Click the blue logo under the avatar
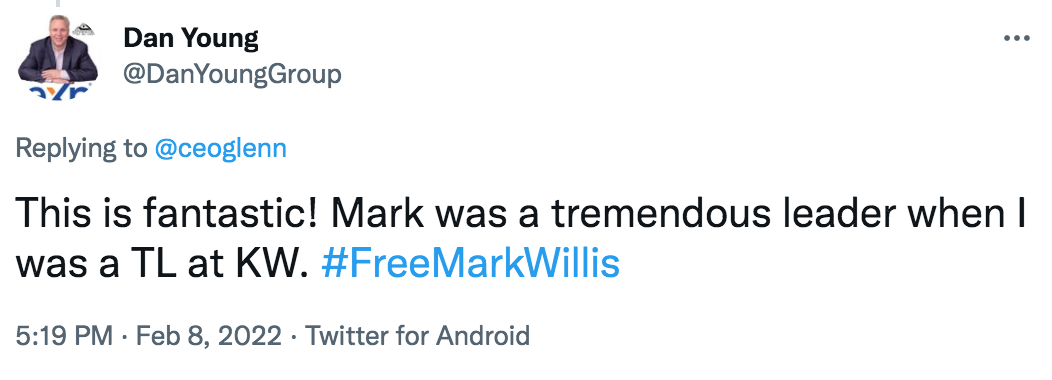Screen dimensions: 1052x380 [58, 94]
